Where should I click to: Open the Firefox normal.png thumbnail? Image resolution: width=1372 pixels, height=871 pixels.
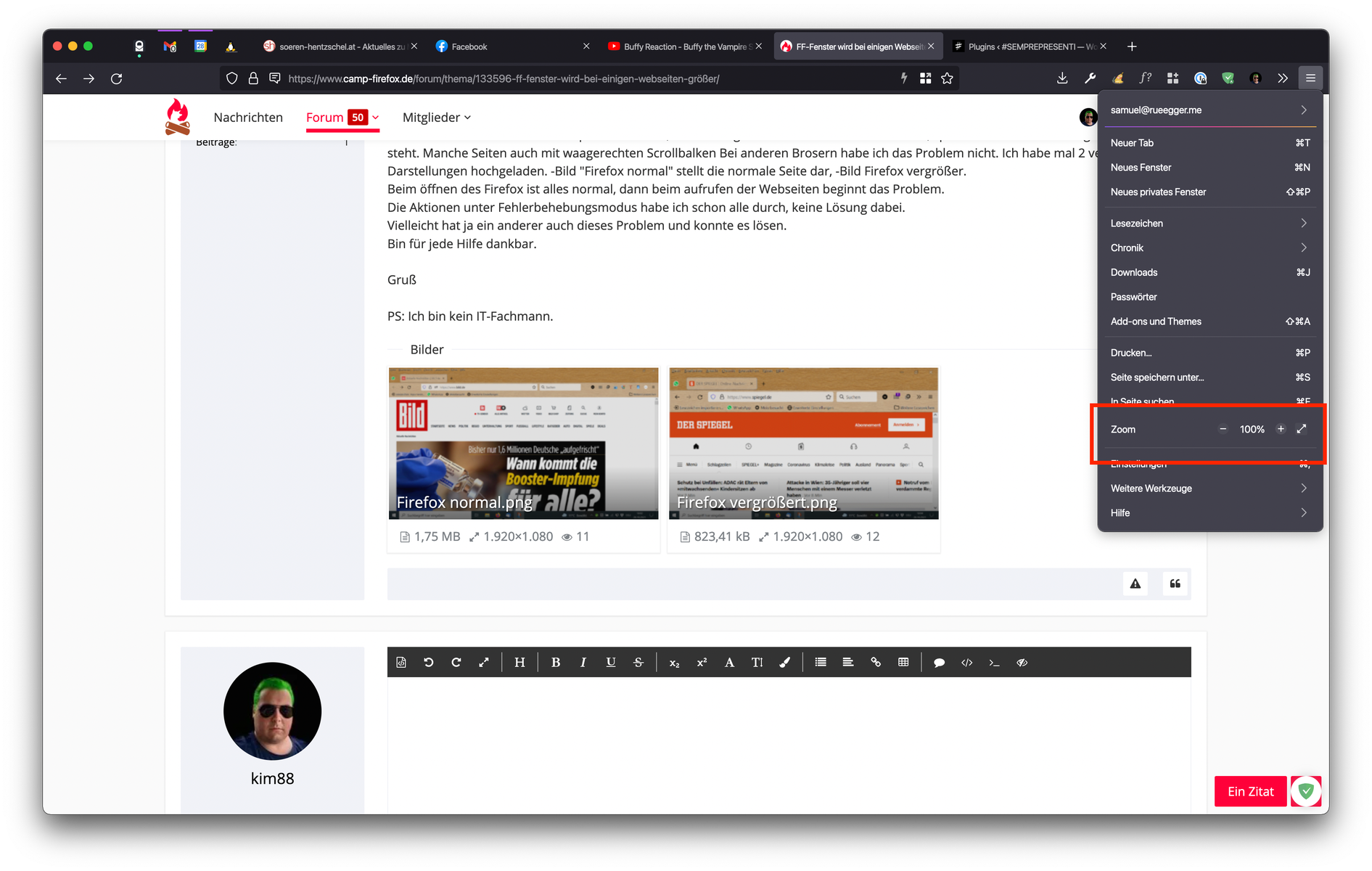tap(524, 443)
